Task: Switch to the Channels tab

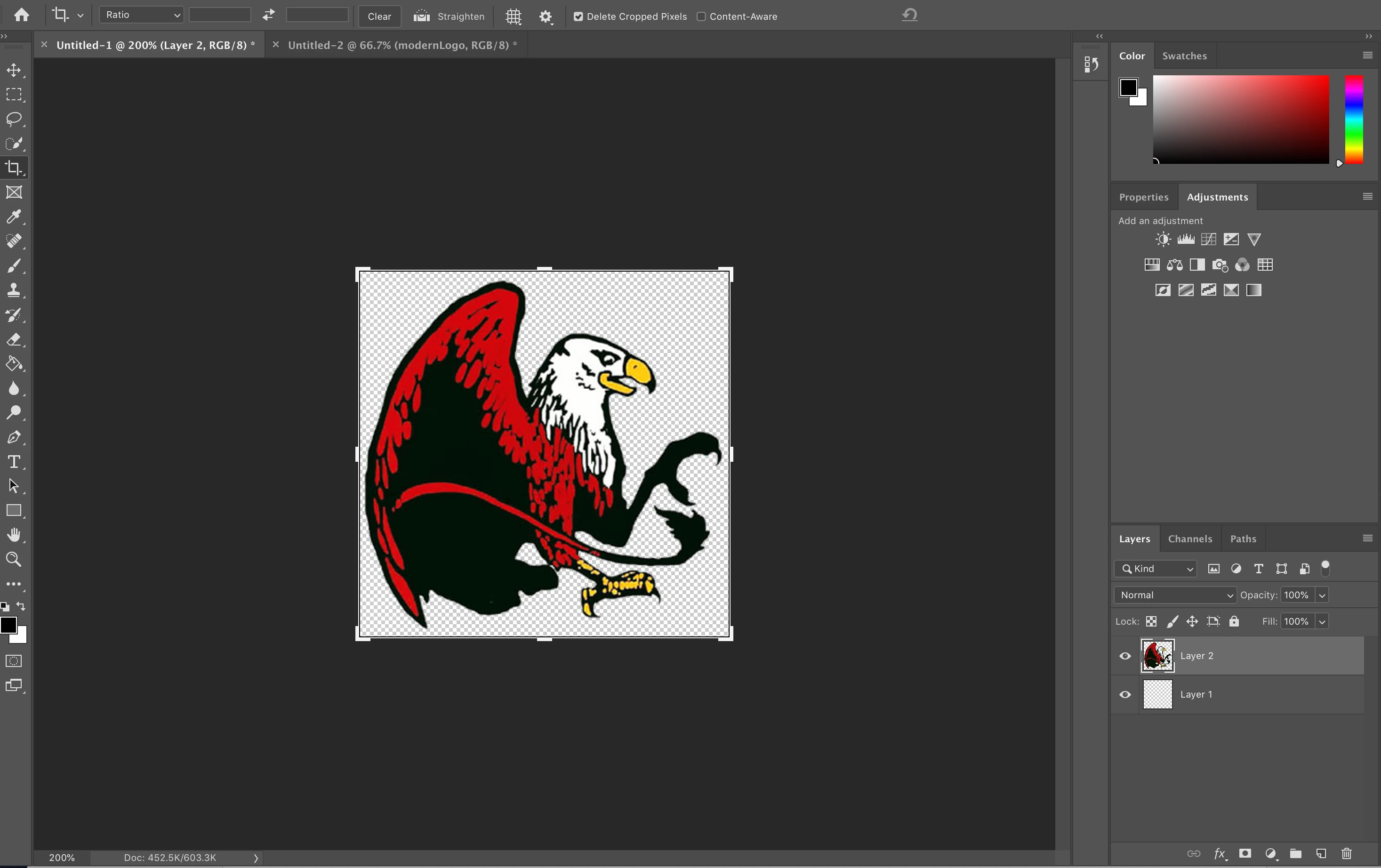Action: (x=1190, y=538)
